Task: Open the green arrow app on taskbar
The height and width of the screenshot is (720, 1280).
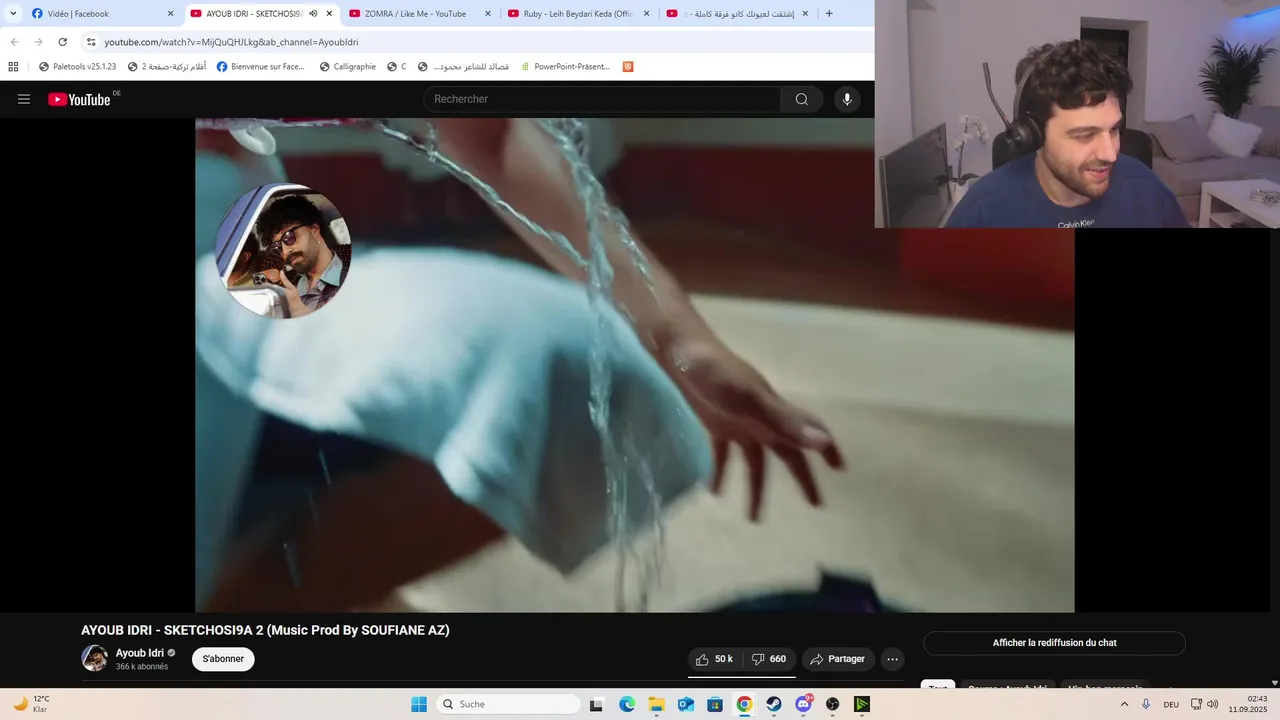Action: 862,704
